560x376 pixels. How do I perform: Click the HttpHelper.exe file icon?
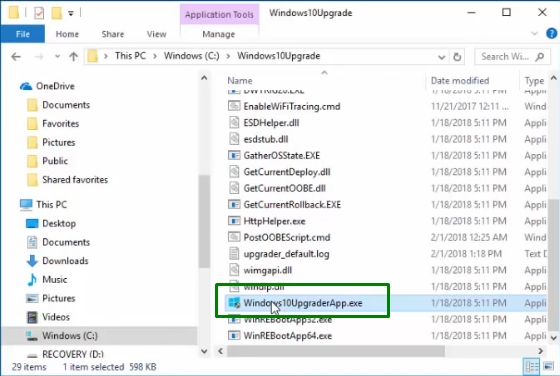(234, 221)
